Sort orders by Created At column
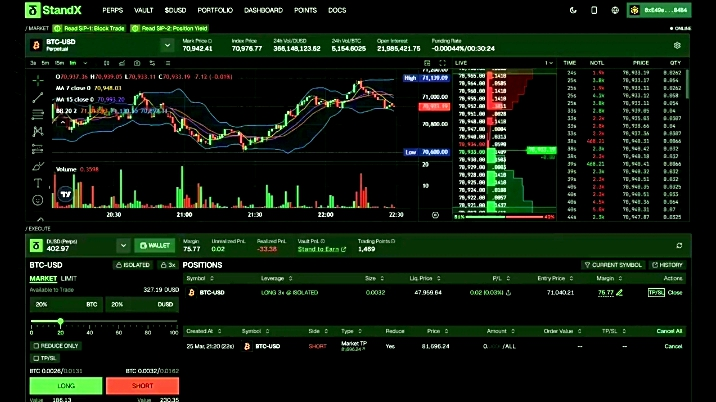Viewport: 716px width, 402px height. pyautogui.click(x=204, y=331)
